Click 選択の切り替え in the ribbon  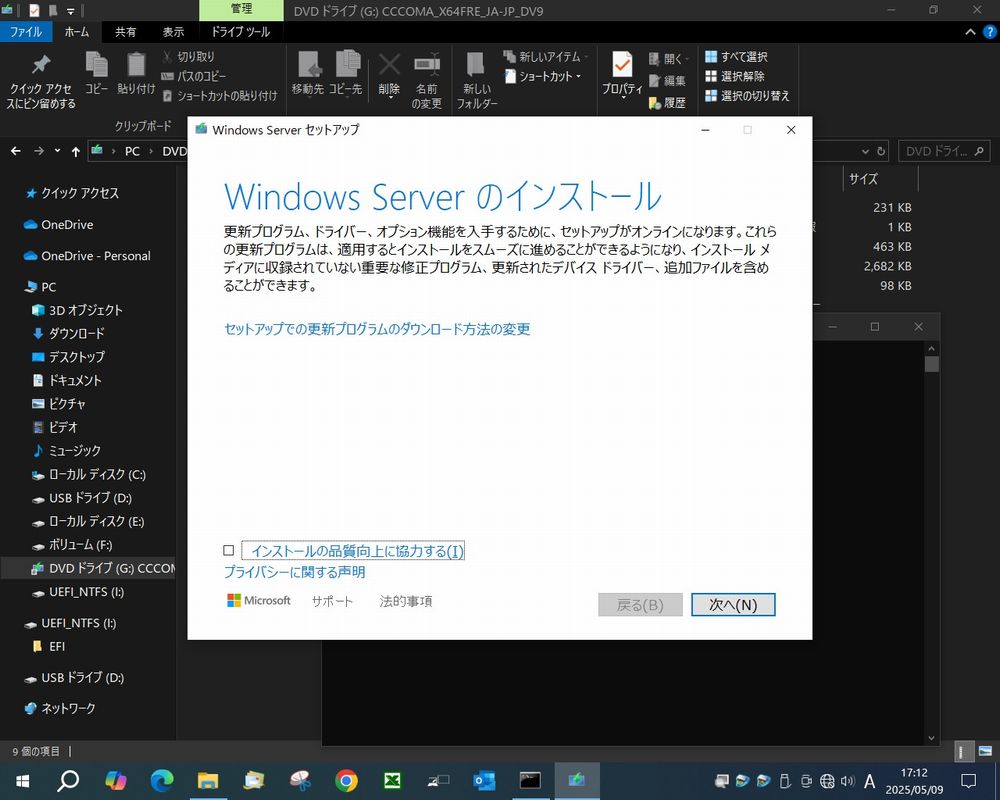tap(747, 96)
